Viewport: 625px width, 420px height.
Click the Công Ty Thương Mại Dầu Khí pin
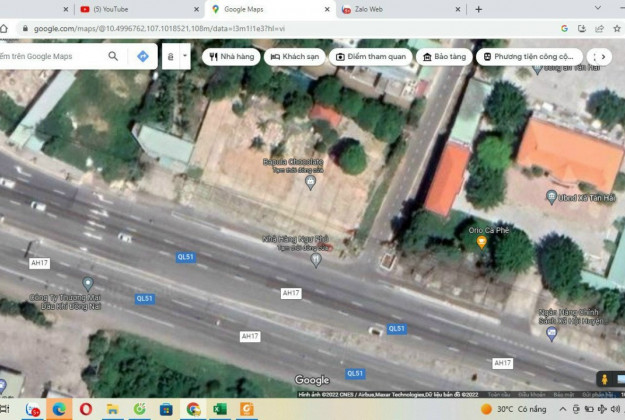[88, 284]
